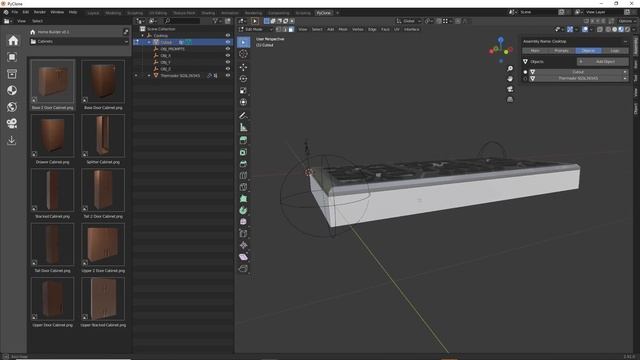Collapse the Cooktop collection in outliner

point(143,36)
